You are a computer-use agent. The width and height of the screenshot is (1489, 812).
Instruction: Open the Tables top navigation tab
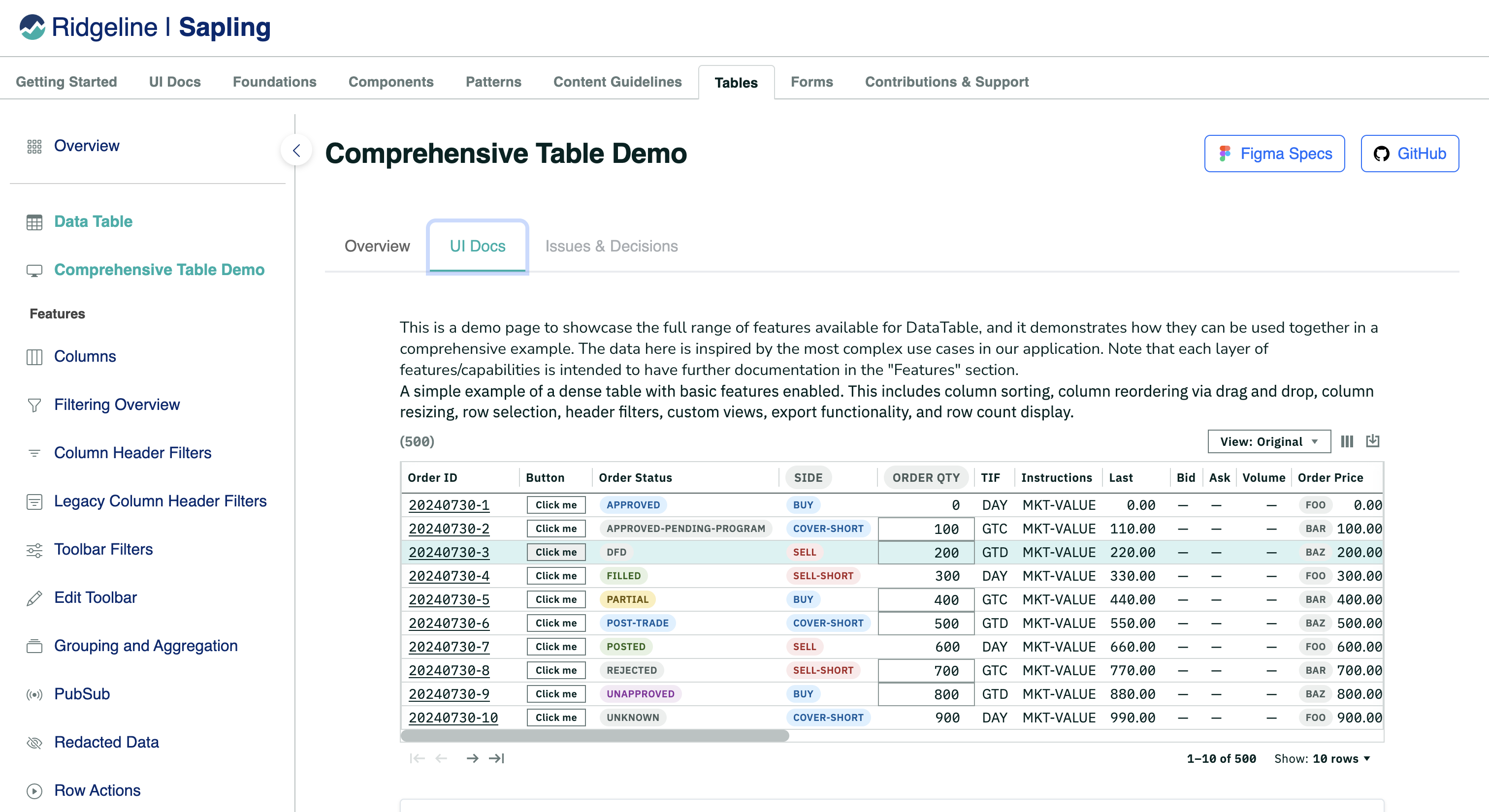coord(736,82)
